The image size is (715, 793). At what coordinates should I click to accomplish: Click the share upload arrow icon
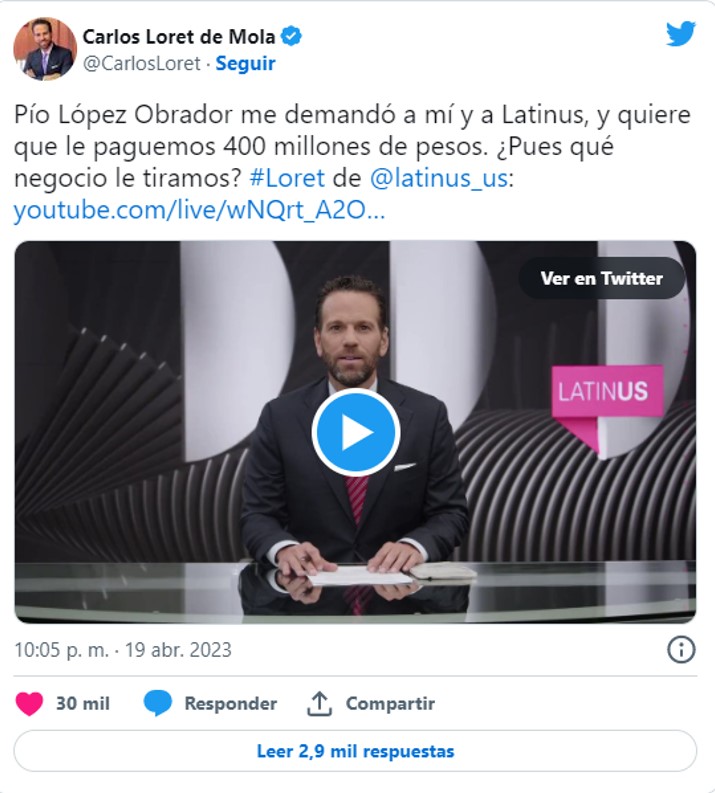(x=320, y=703)
